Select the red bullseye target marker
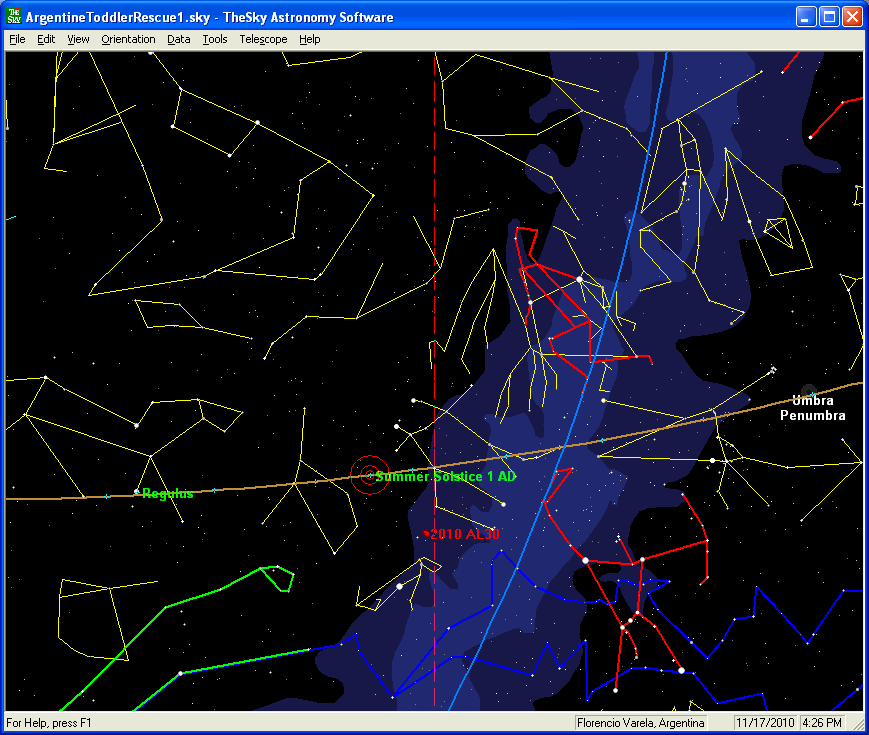Image resolution: width=869 pixels, height=735 pixels. tap(367, 476)
